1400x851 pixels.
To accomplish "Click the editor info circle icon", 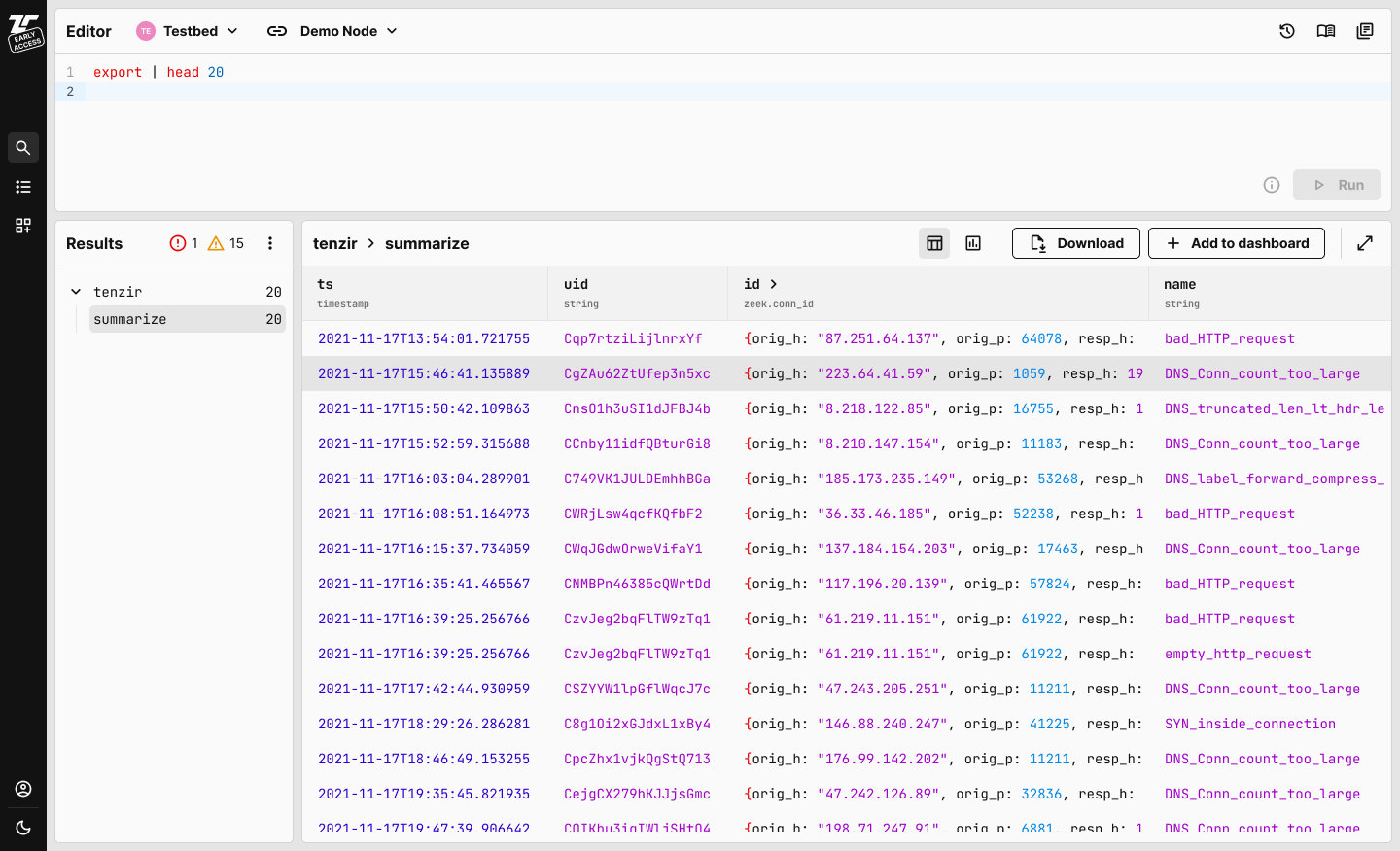I will point(1272,185).
